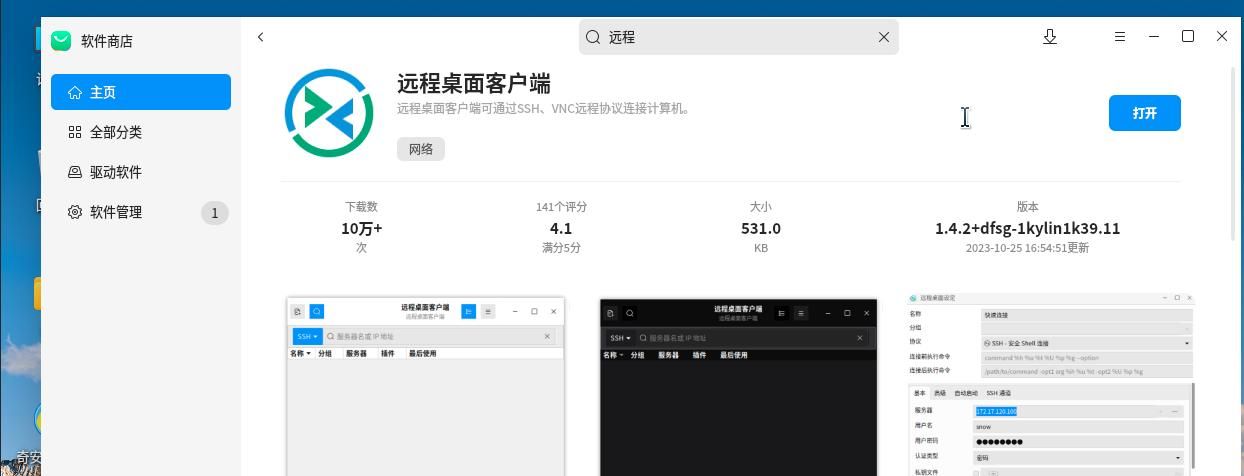Image resolution: width=1244 pixels, height=476 pixels.
Task: Click the 2023-10-25 update date text
Action: (x=1027, y=248)
